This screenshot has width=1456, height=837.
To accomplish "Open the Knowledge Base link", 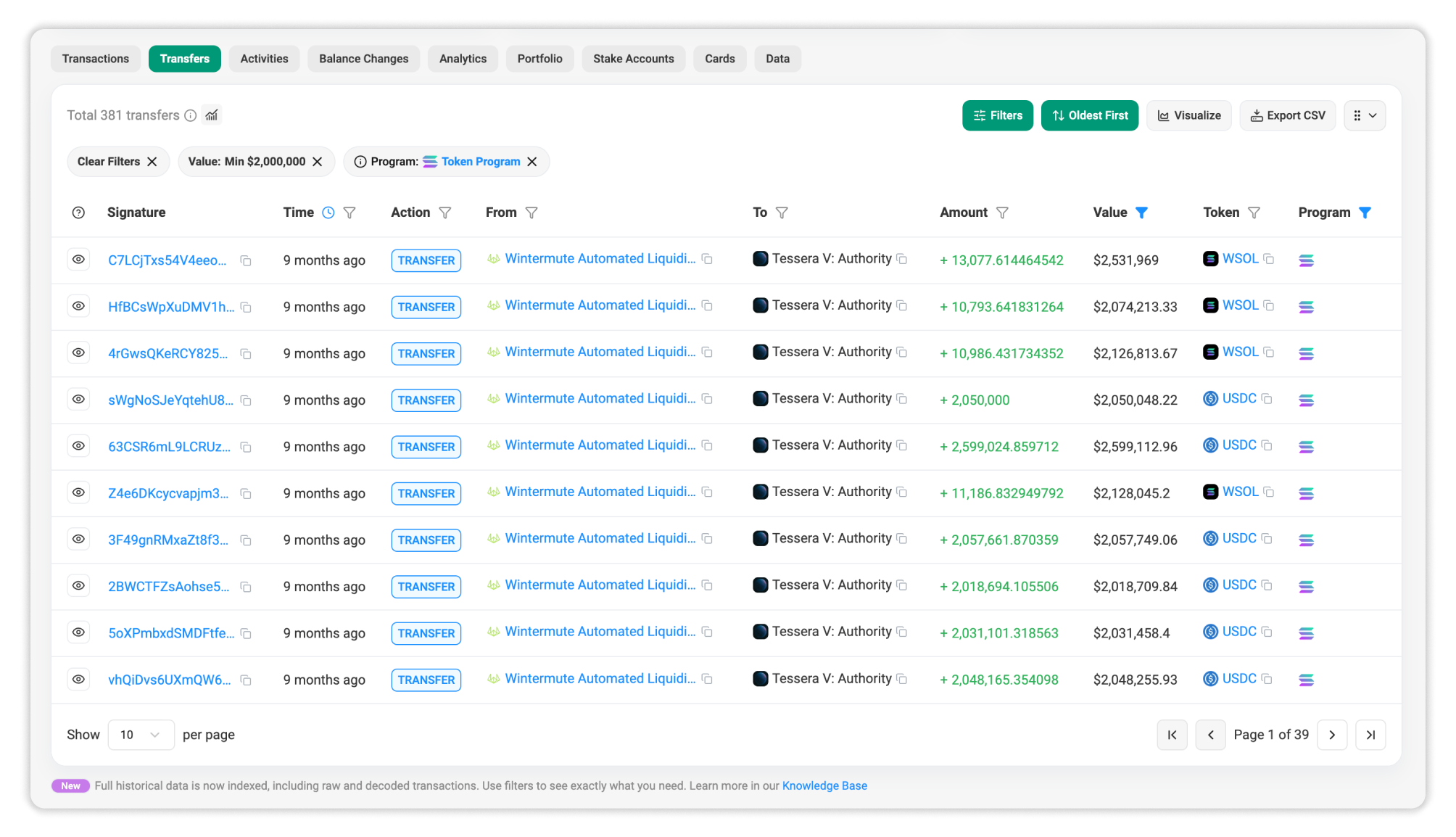I will 824,786.
